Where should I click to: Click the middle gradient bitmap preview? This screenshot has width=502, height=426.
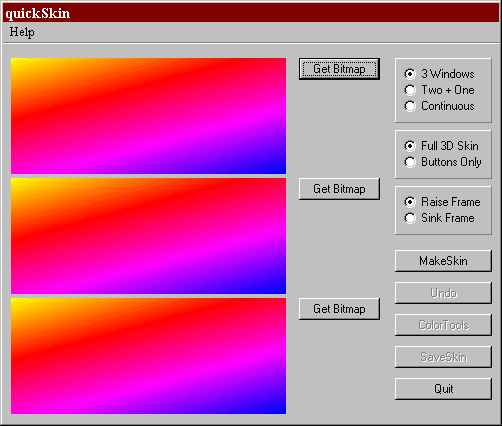148,236
